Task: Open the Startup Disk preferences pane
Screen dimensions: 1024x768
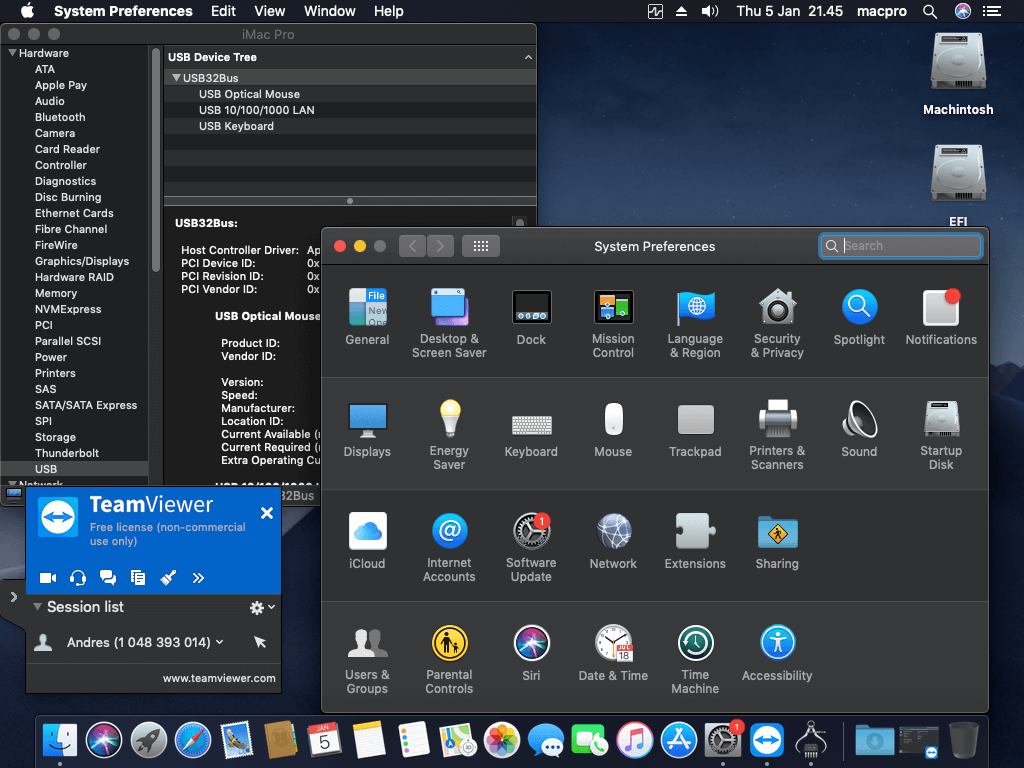Action: point(941,435)
